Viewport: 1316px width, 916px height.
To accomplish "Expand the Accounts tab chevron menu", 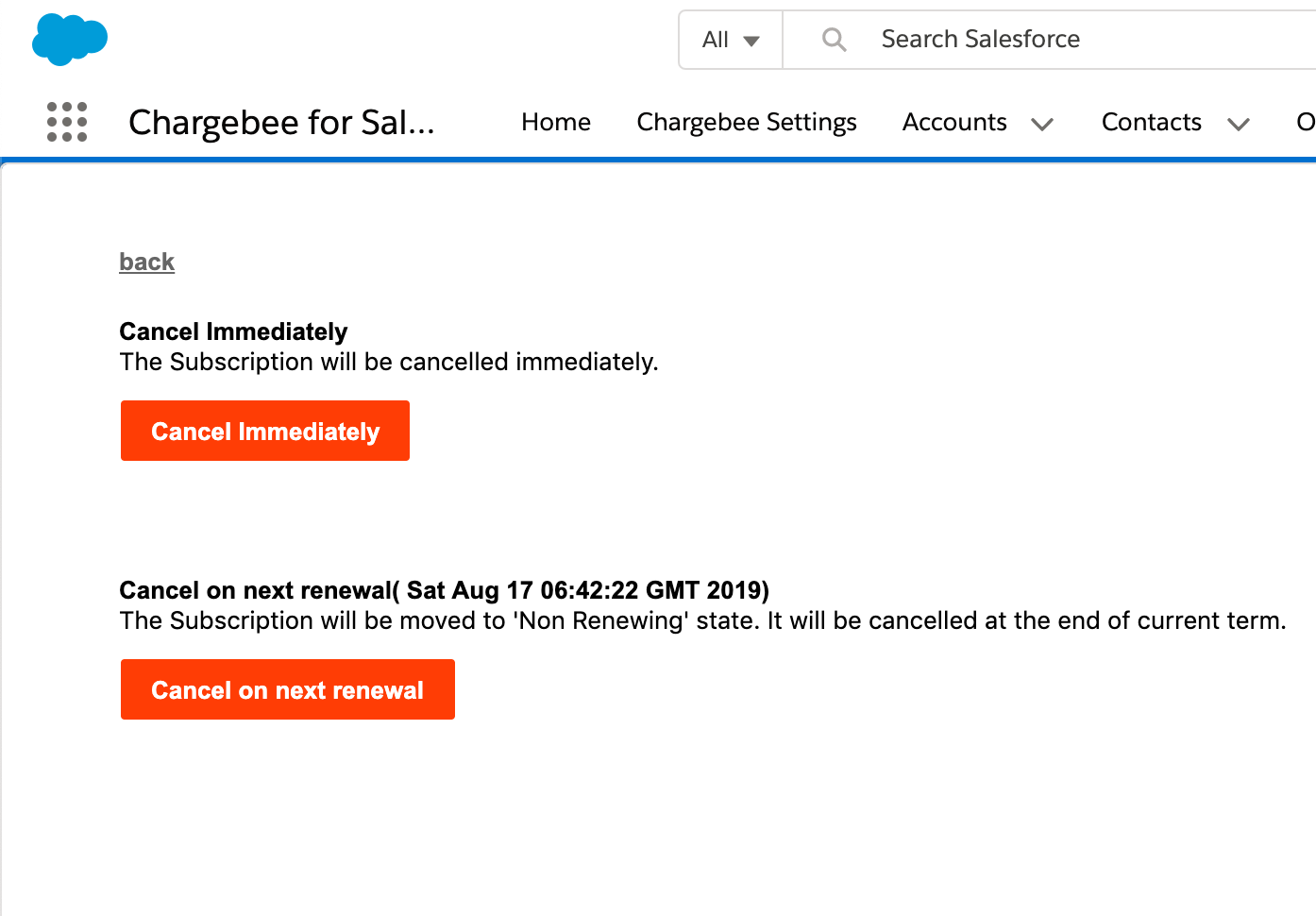I will (1042, 124).
